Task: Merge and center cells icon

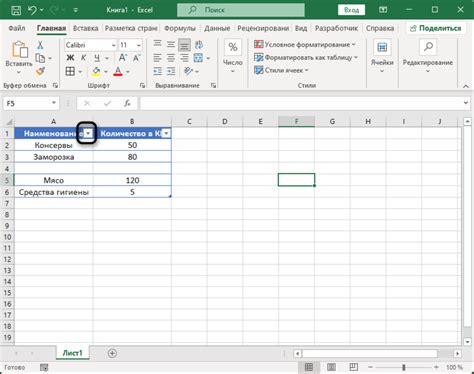Action: point(198,58)
